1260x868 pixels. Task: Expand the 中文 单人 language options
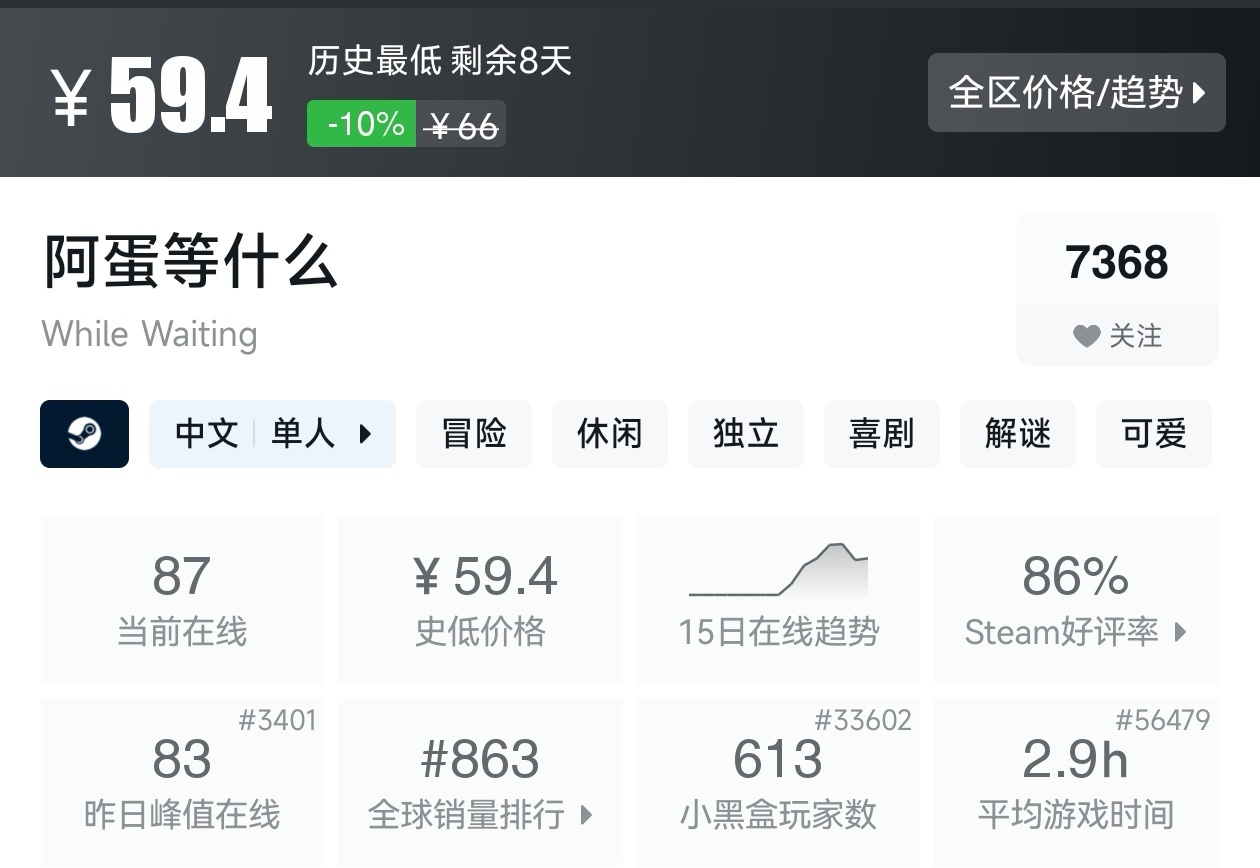pos(272,434)
